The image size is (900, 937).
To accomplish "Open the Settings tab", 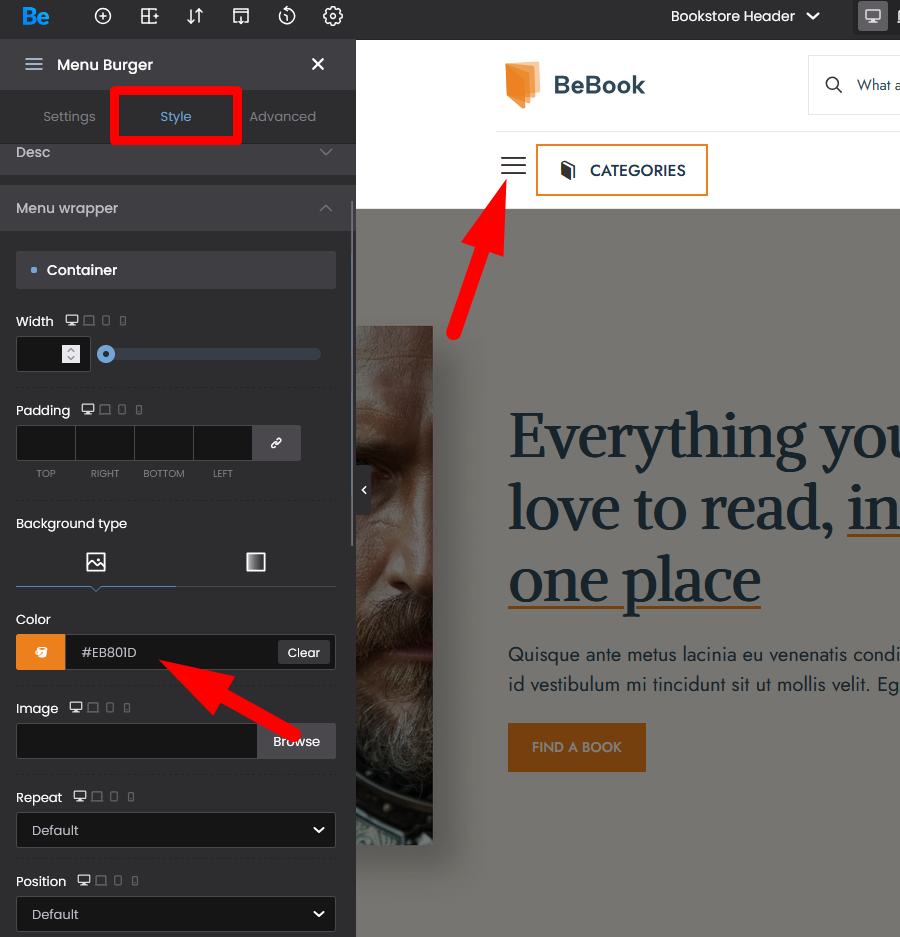I will (x=69, y=117).
